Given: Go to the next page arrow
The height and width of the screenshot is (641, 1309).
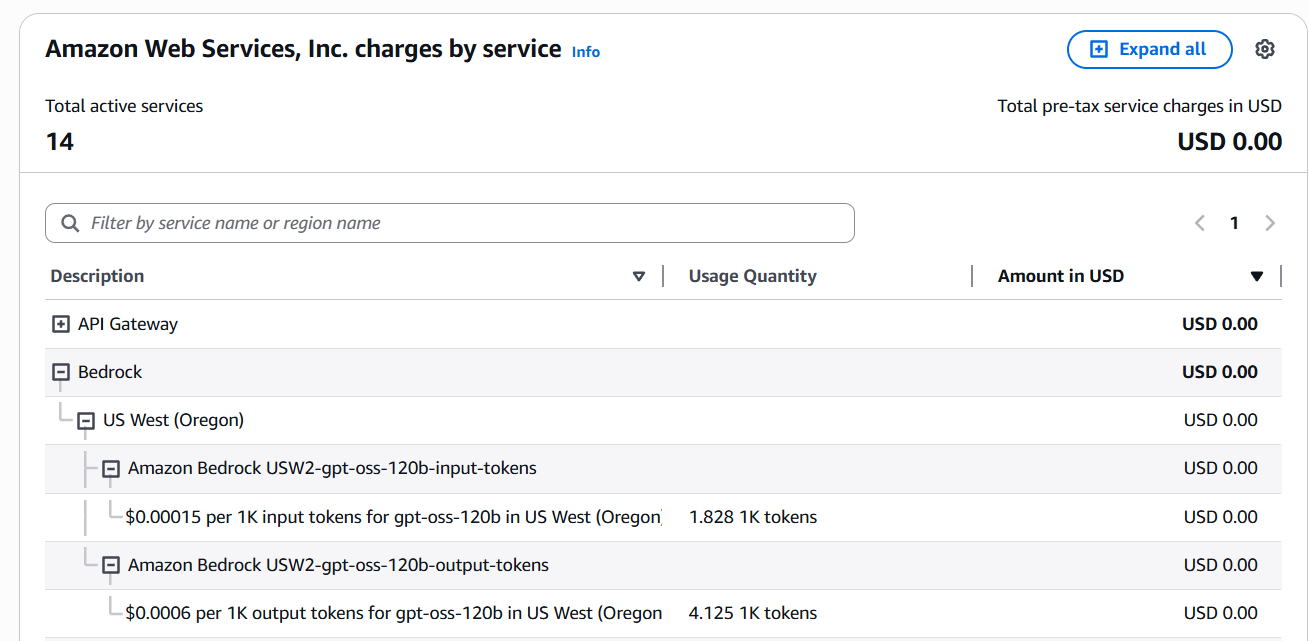Looking at the screenshot, I should [1270, 223].
